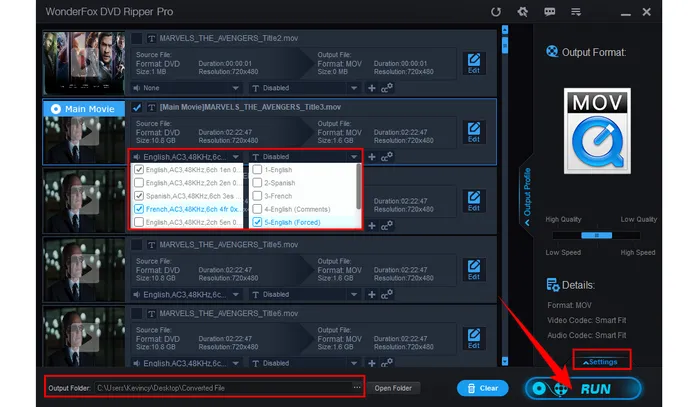700x407 pixels.
Task: Click the refresh icon in title bar
Action: 496,12
